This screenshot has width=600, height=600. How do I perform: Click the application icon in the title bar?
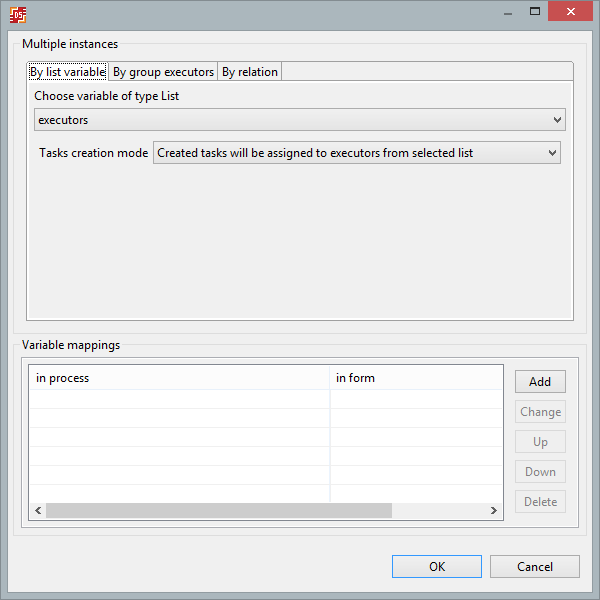[x=17, y=13]
